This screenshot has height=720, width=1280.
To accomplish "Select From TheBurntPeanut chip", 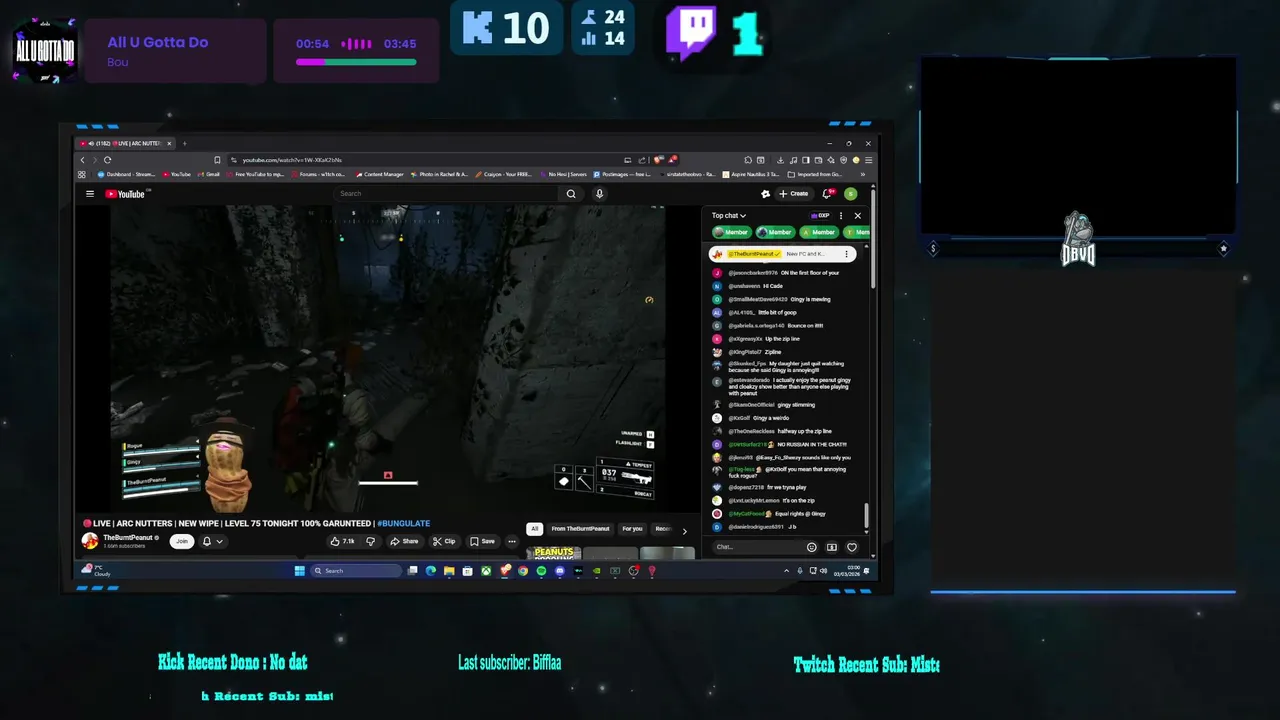I will tap(580, 529).
